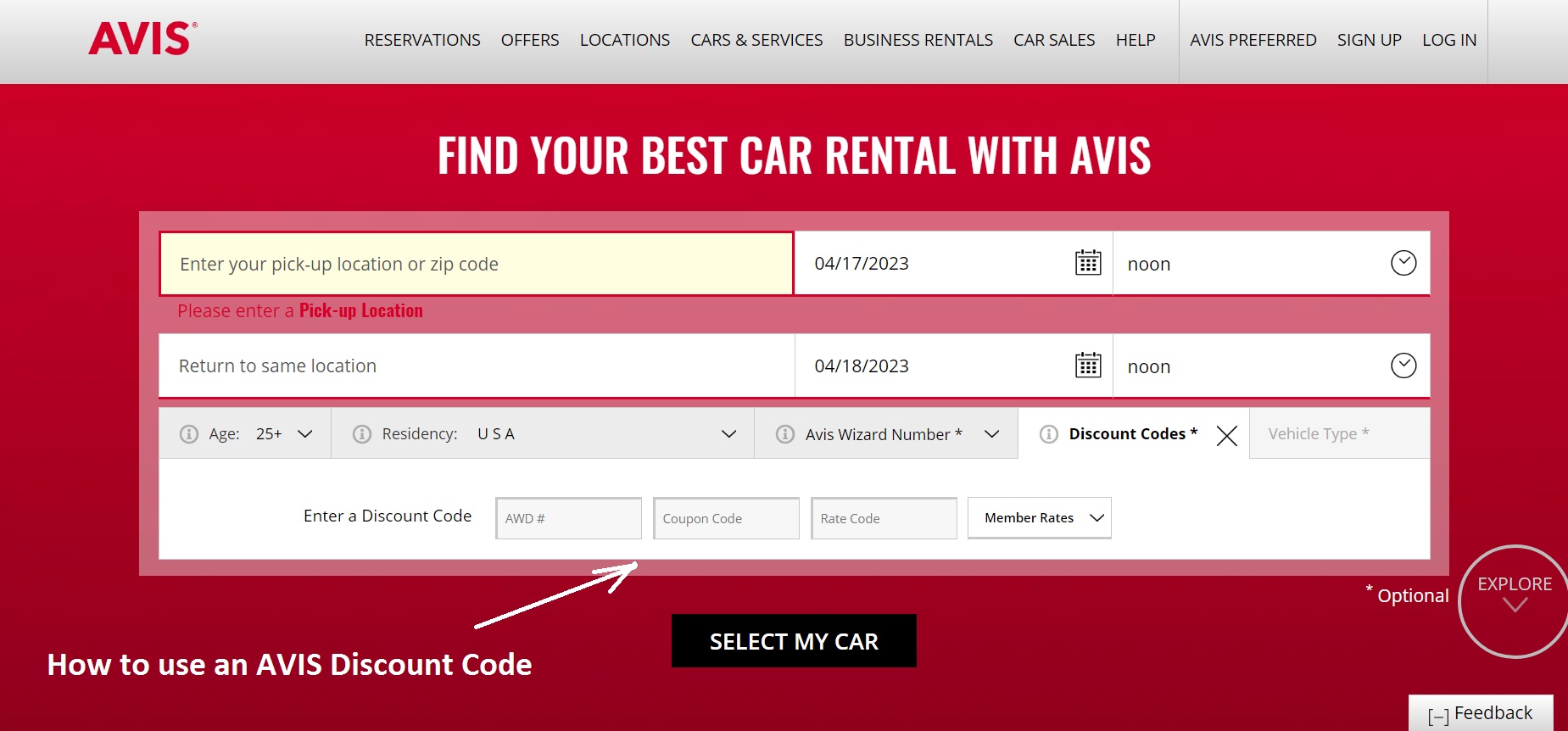Viewport: 1568px width, 731px height.
Task: Click the Sign Up link
Action: click(x=1370, y=40)
